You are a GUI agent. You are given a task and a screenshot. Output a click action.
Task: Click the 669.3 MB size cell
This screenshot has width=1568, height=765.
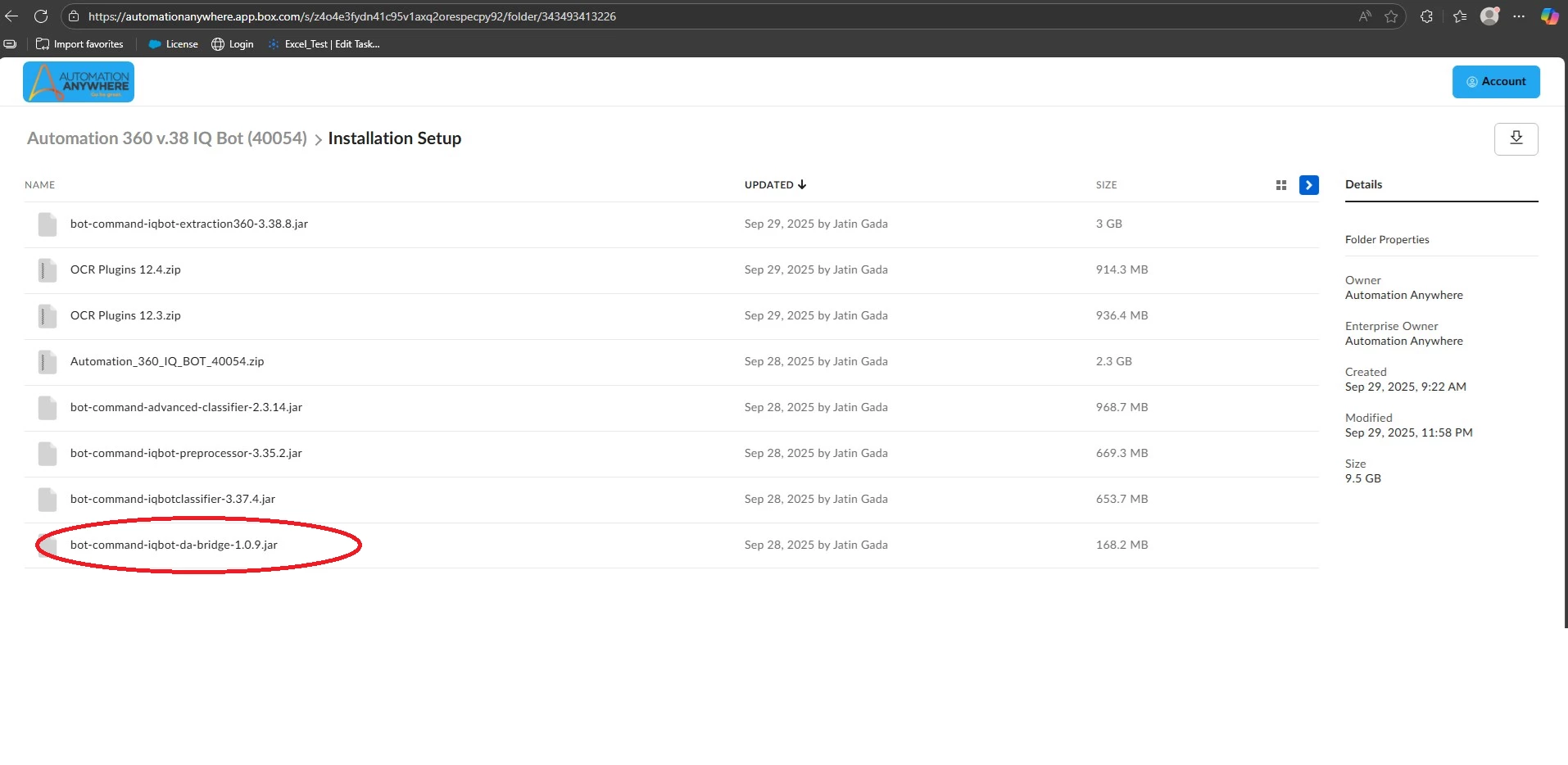coord(1122,453)
